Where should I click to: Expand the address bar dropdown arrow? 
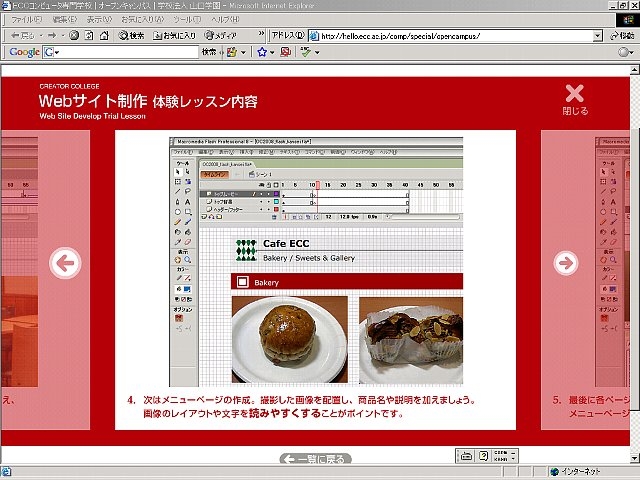(x=597, y=36)
